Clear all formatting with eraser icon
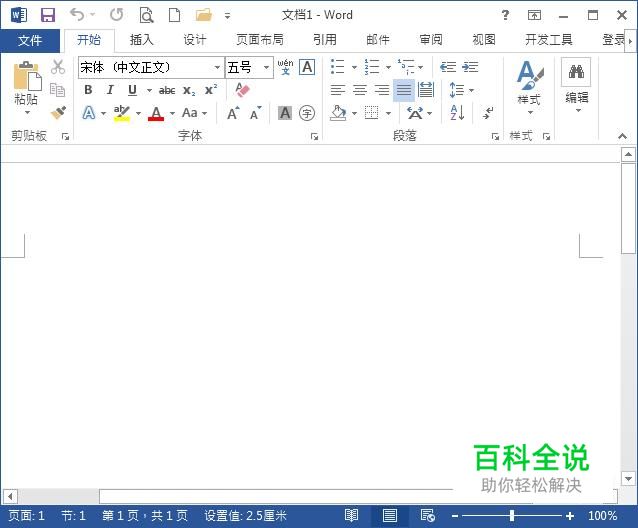The image size is (638, 528). [x=243, y=90]
